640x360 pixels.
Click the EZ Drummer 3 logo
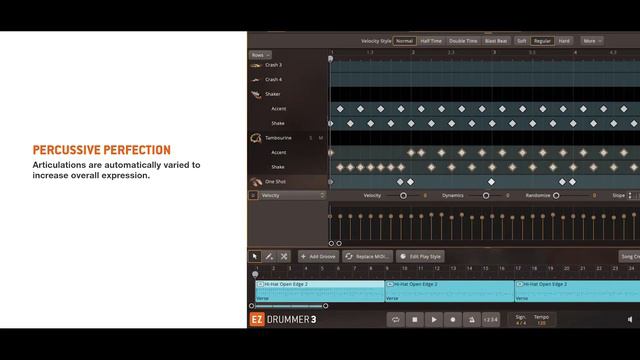click(x=283, y=320)
